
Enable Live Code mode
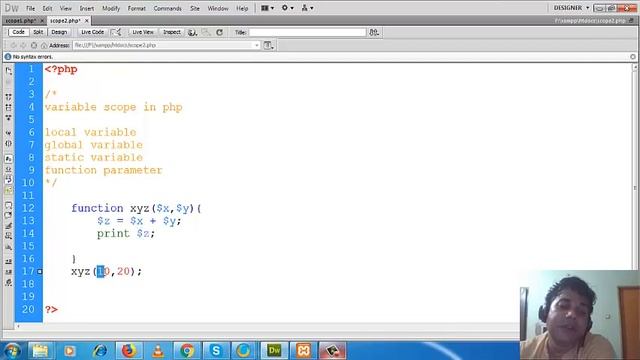[92, 32]
